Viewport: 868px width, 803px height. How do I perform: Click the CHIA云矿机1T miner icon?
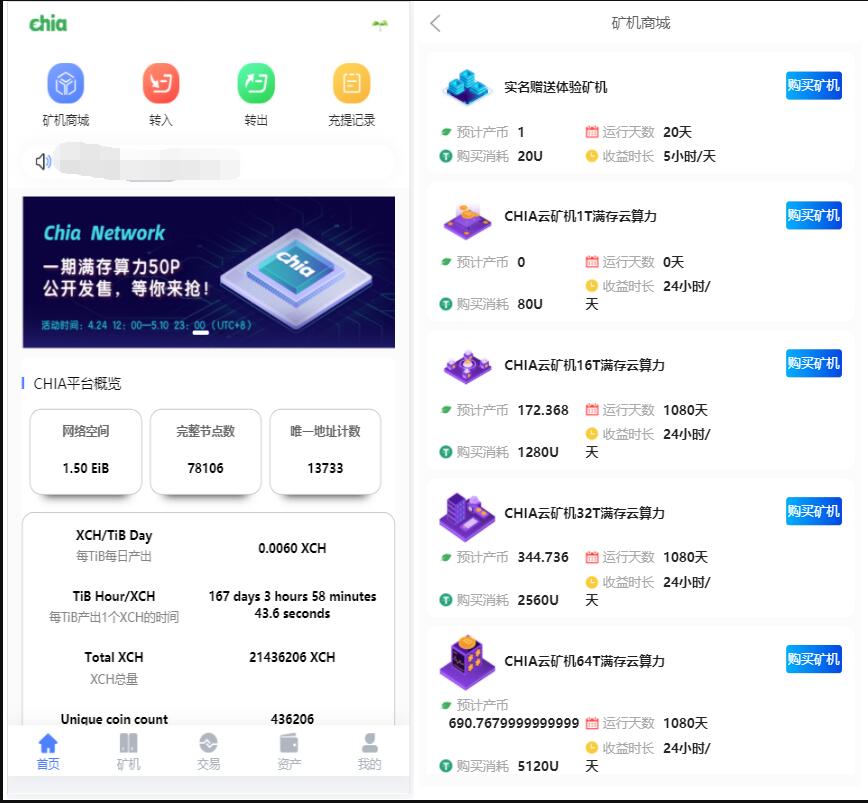(467, 221)
